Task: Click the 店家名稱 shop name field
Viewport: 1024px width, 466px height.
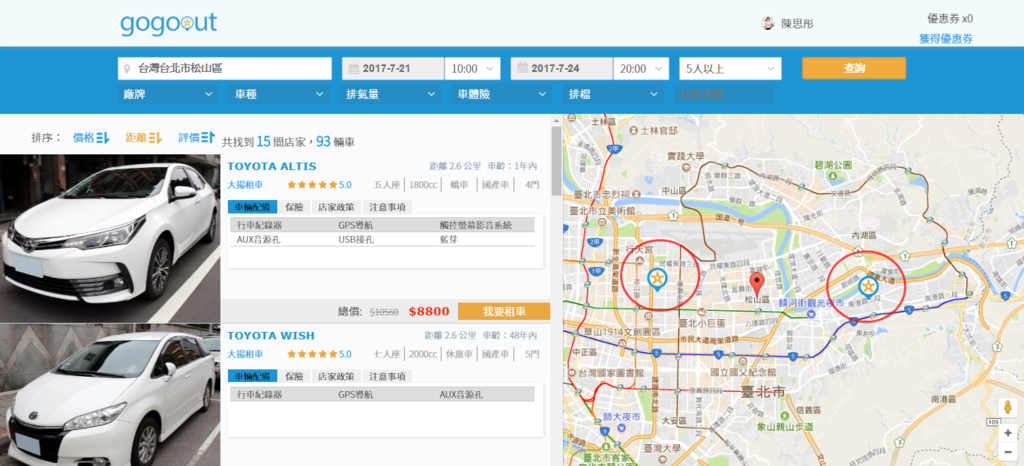Action: click(724, 95)
